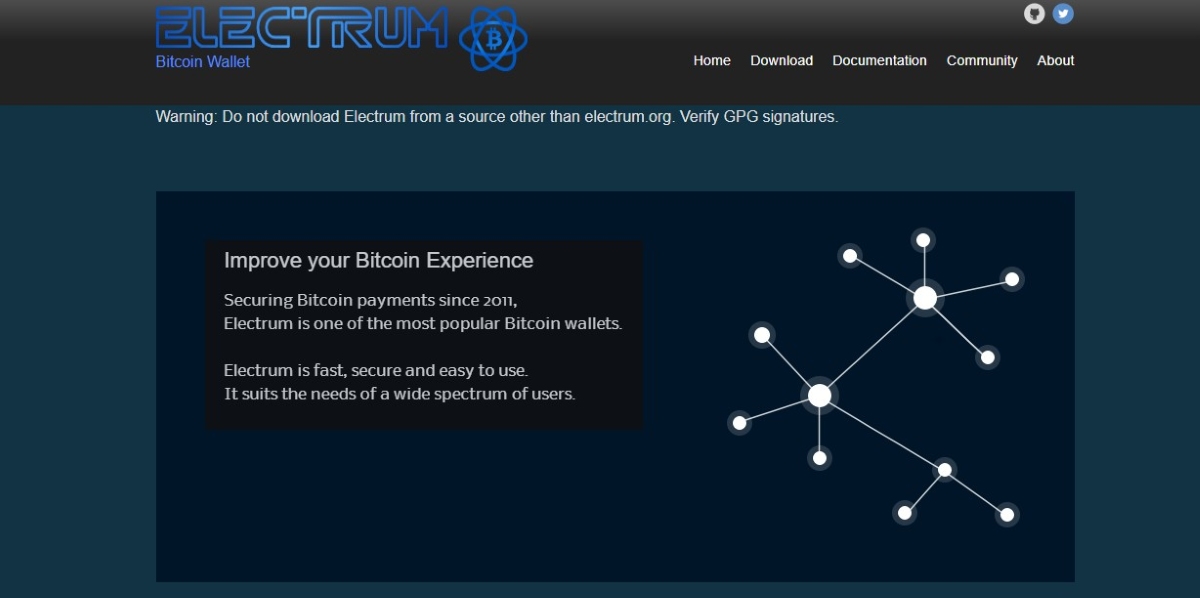Click the 'Securing Bitcoin payments since 2011' line
Viewport: 1200px width, 598px height.
click(371, 300)
